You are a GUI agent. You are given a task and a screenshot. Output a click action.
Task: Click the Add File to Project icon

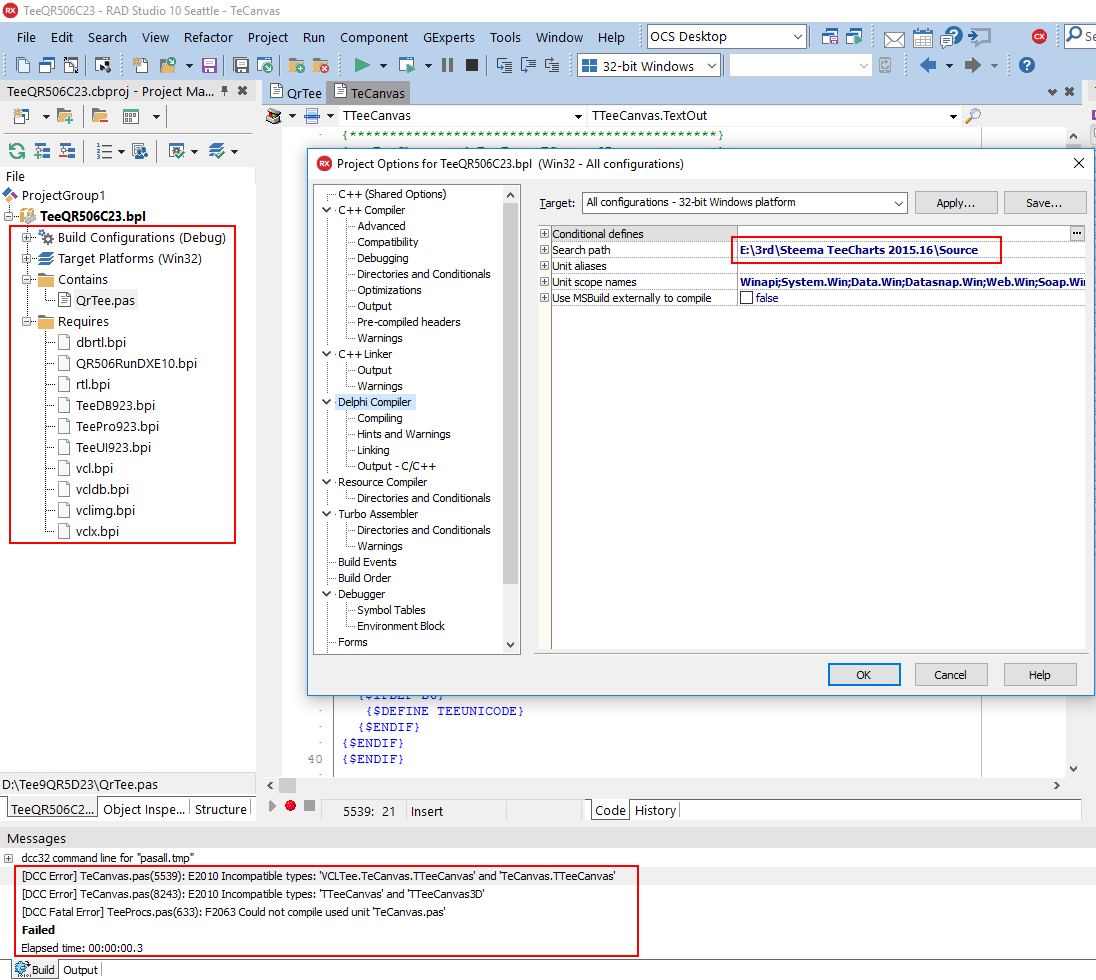[x=296, y=66]
